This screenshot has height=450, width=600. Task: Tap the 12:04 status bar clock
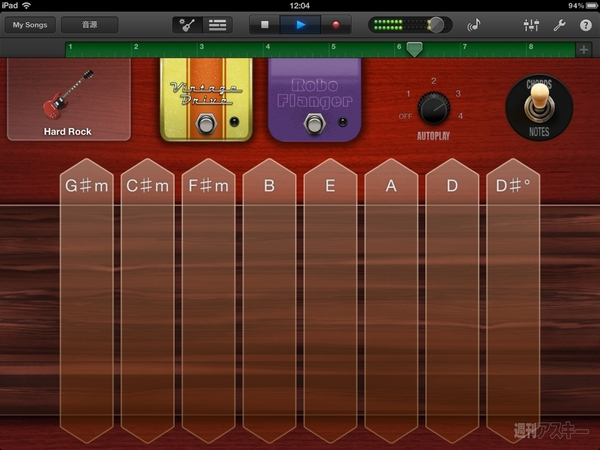click(x=300, y=6)
